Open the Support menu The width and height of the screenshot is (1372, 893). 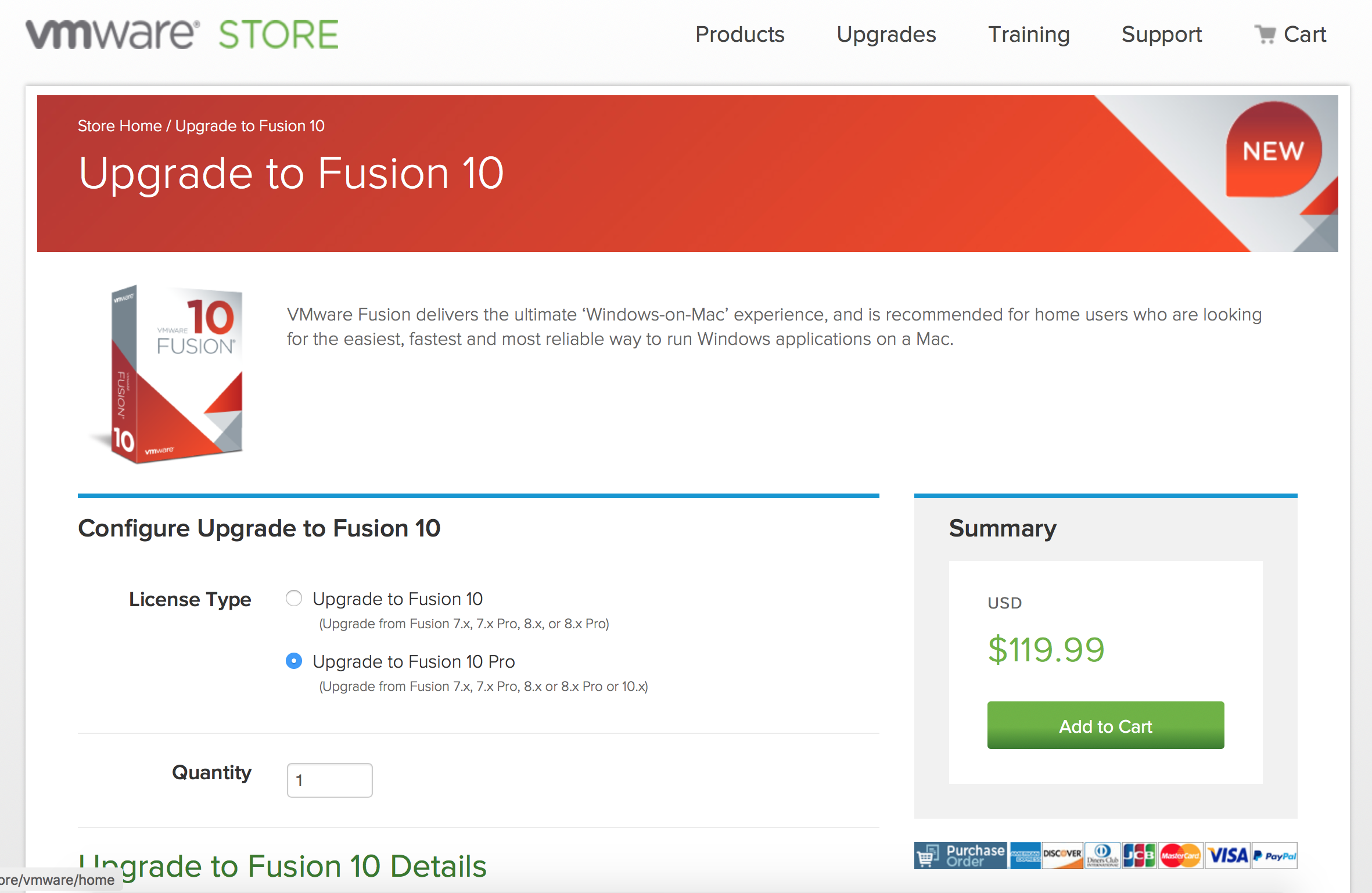click(1161, 35)
